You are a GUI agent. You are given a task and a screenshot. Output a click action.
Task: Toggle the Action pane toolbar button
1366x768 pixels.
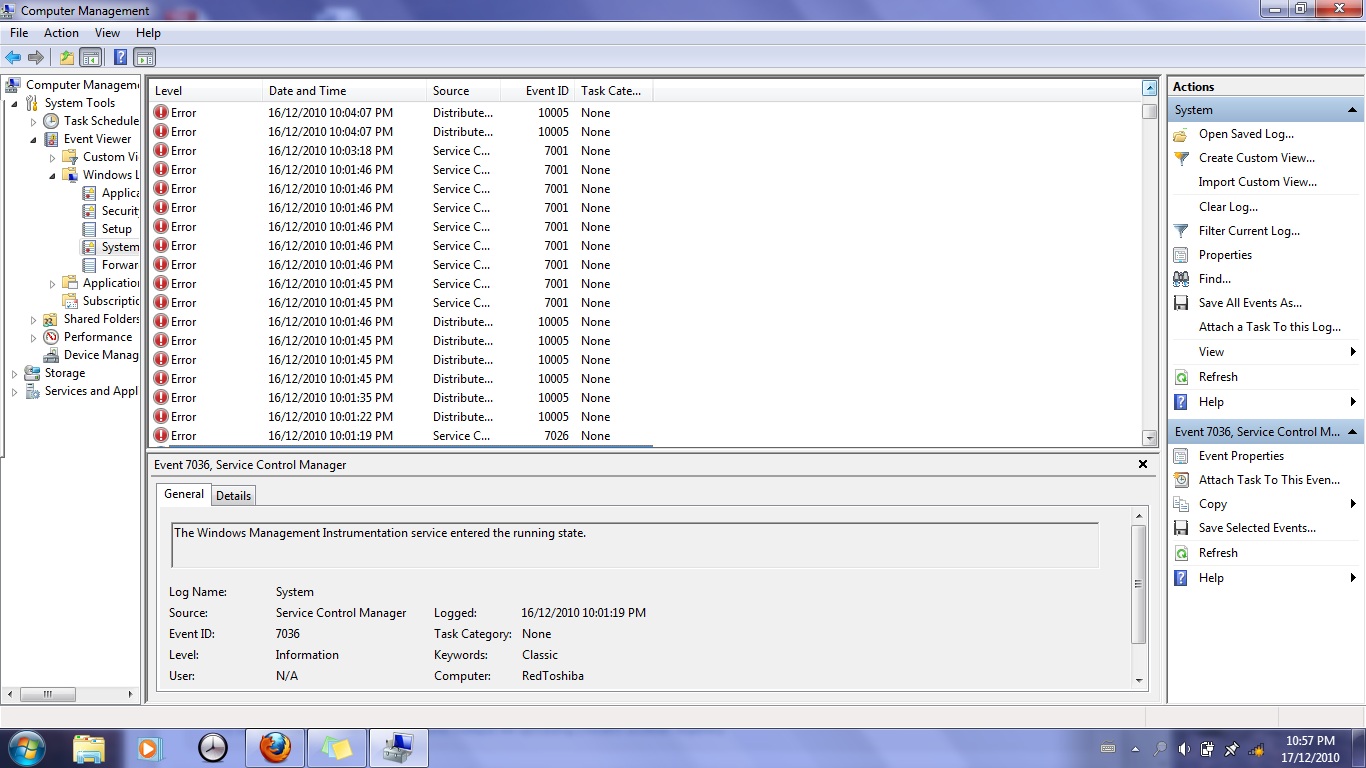[144, 58]
